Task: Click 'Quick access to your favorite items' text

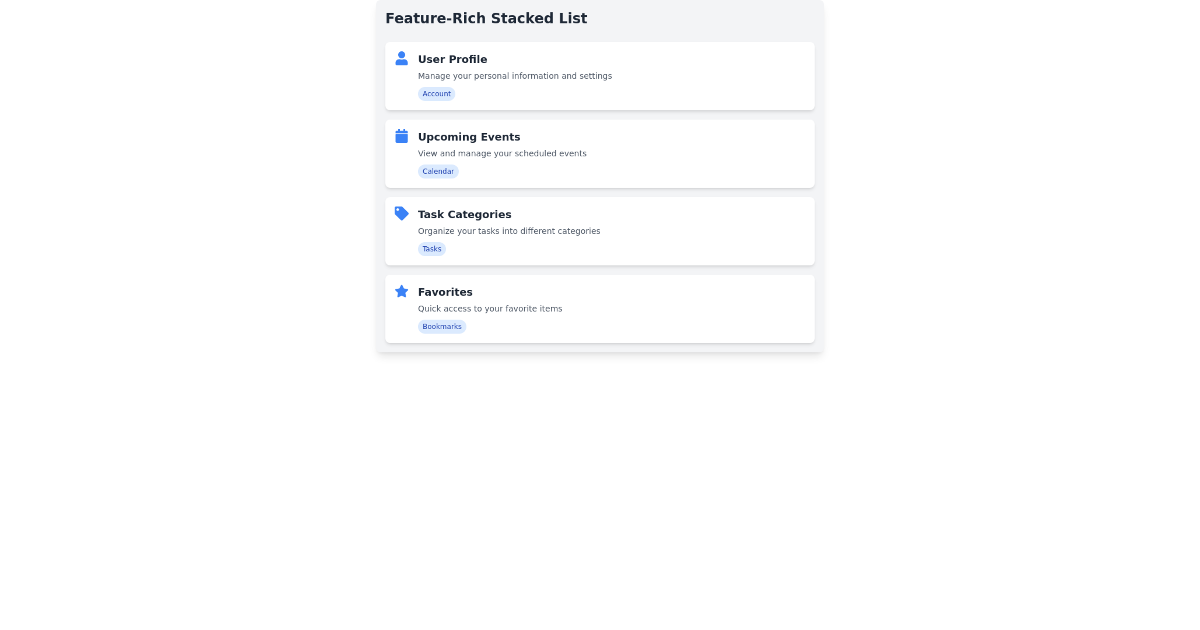Action: 490,309
